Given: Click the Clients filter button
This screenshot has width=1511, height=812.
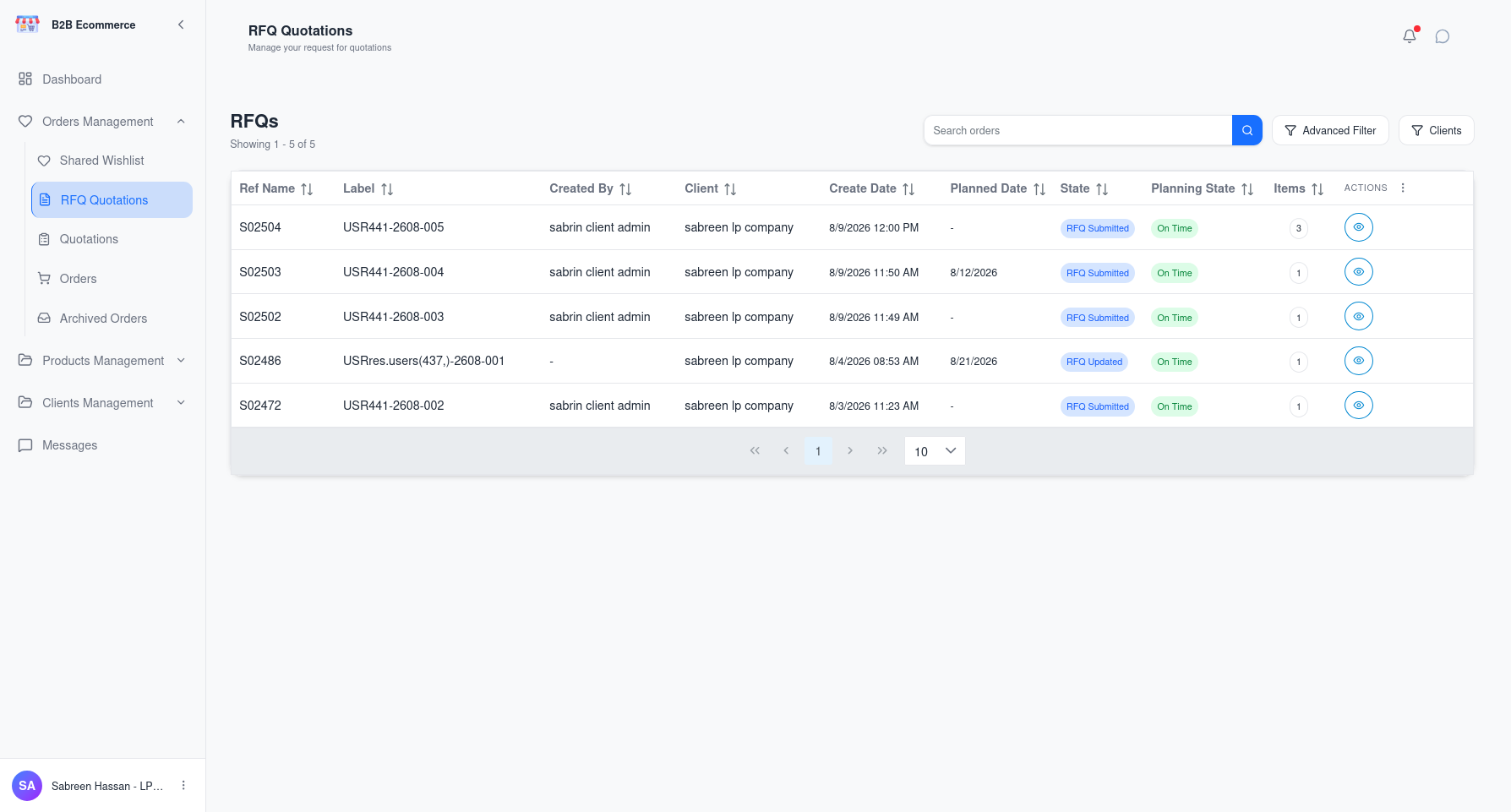Looking at the screenshot, I should (1436, 130).
